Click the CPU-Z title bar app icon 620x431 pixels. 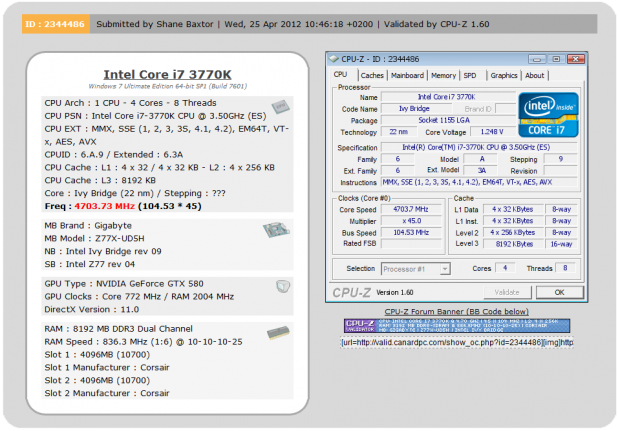click(334, 59)
